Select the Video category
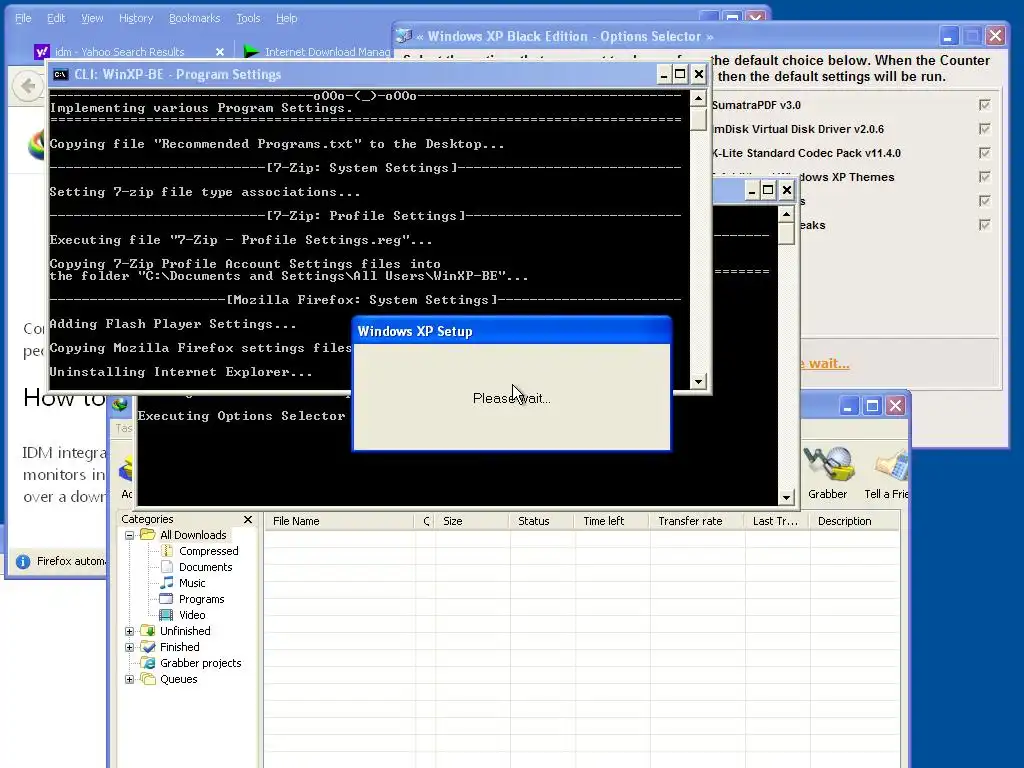The image size is (1024, 768). pyautogui.click(x=192, y=615)
